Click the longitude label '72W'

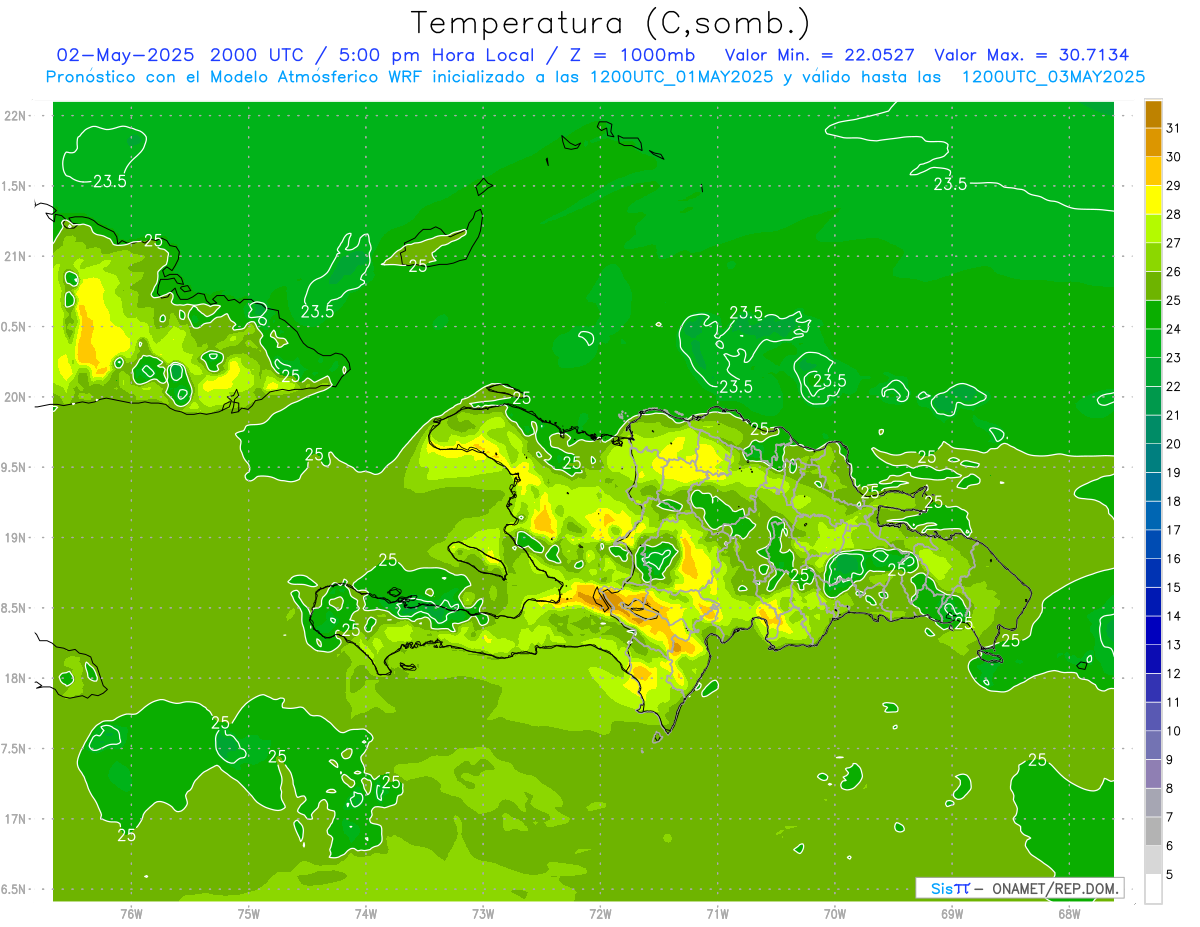[600, 913]
